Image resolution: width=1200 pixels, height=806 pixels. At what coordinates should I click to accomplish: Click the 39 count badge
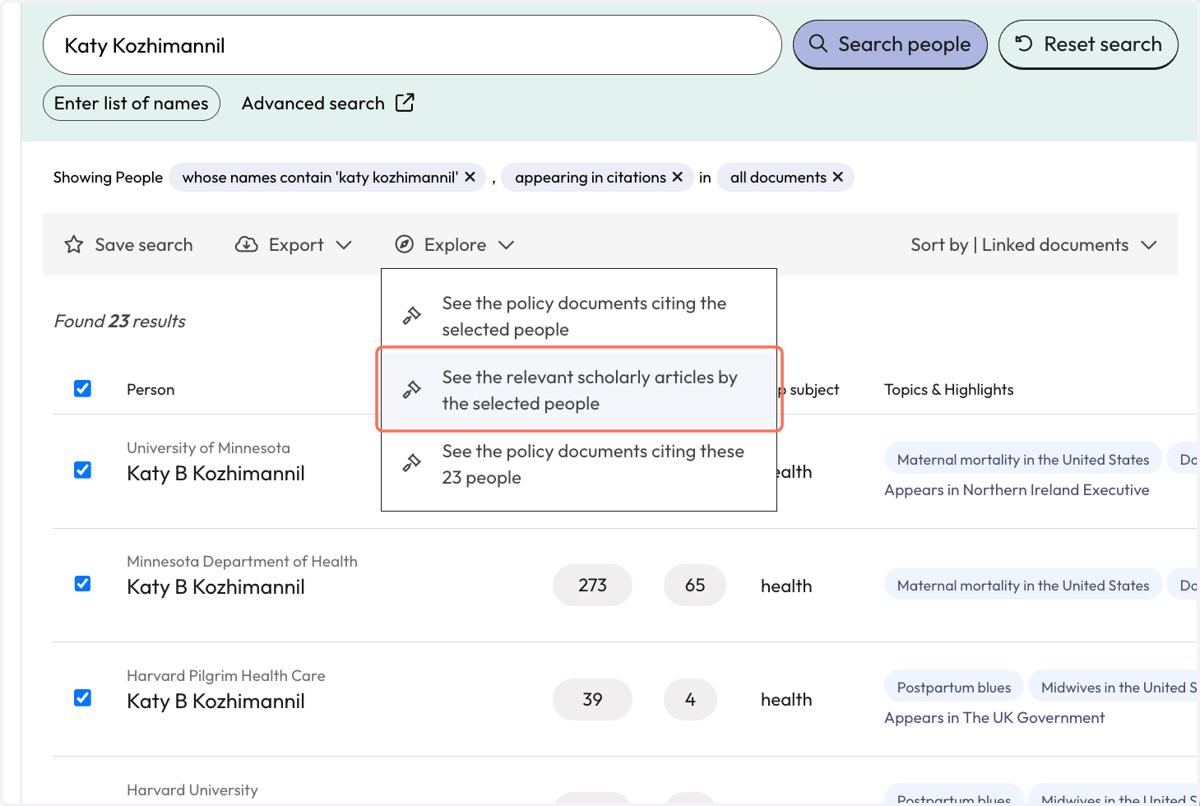click(592, 699)
